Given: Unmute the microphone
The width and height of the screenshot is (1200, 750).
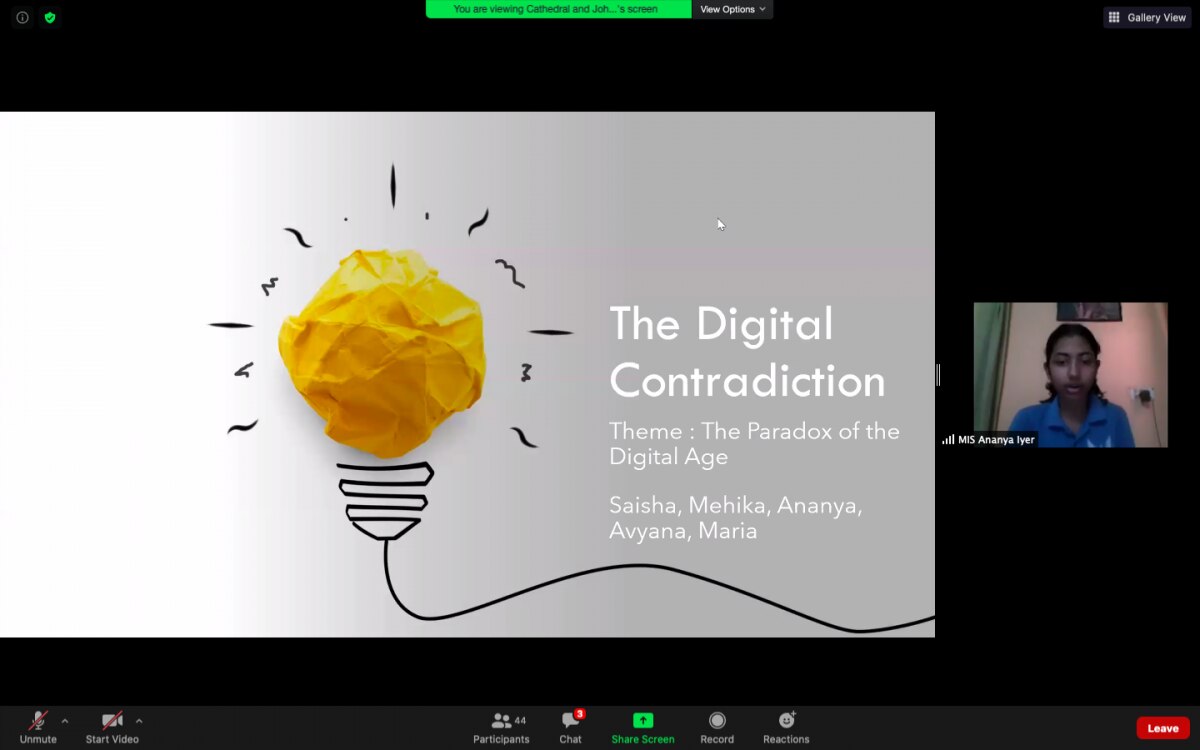Looking at the screenshot, I should [x=38, y=728].
